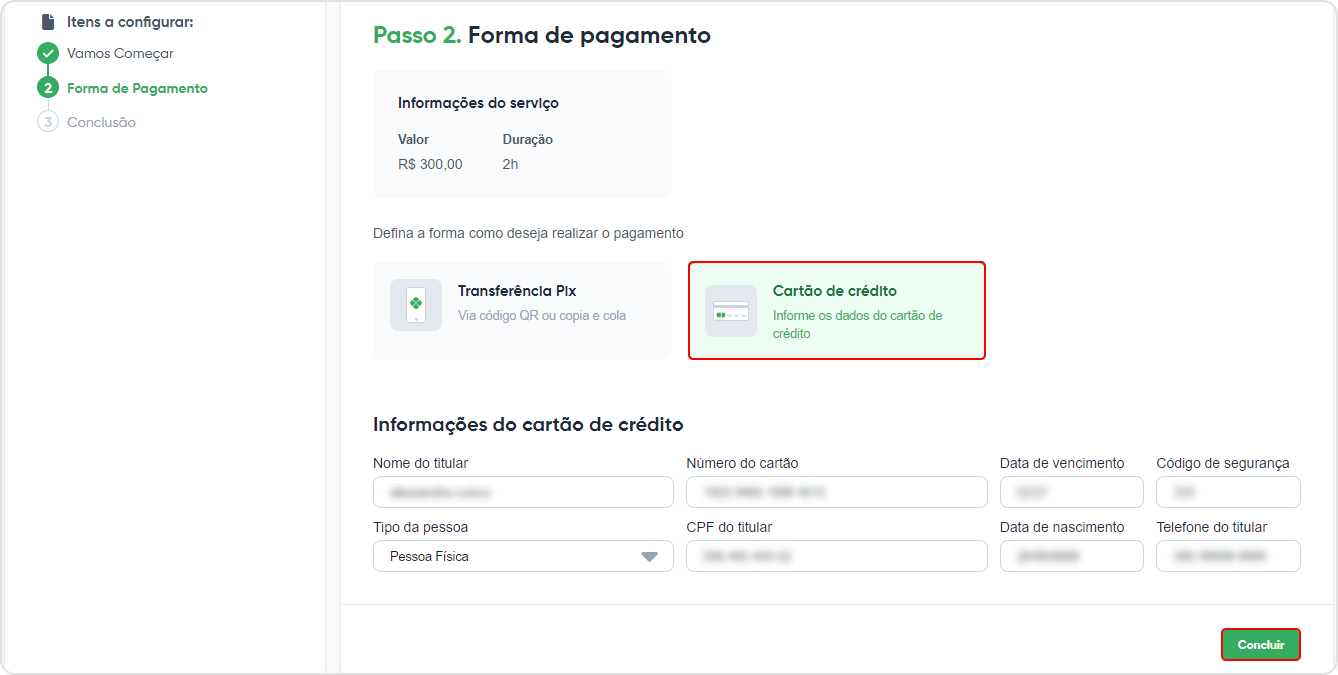
Task: Focus the CPF do titular field
Action: 837,556
